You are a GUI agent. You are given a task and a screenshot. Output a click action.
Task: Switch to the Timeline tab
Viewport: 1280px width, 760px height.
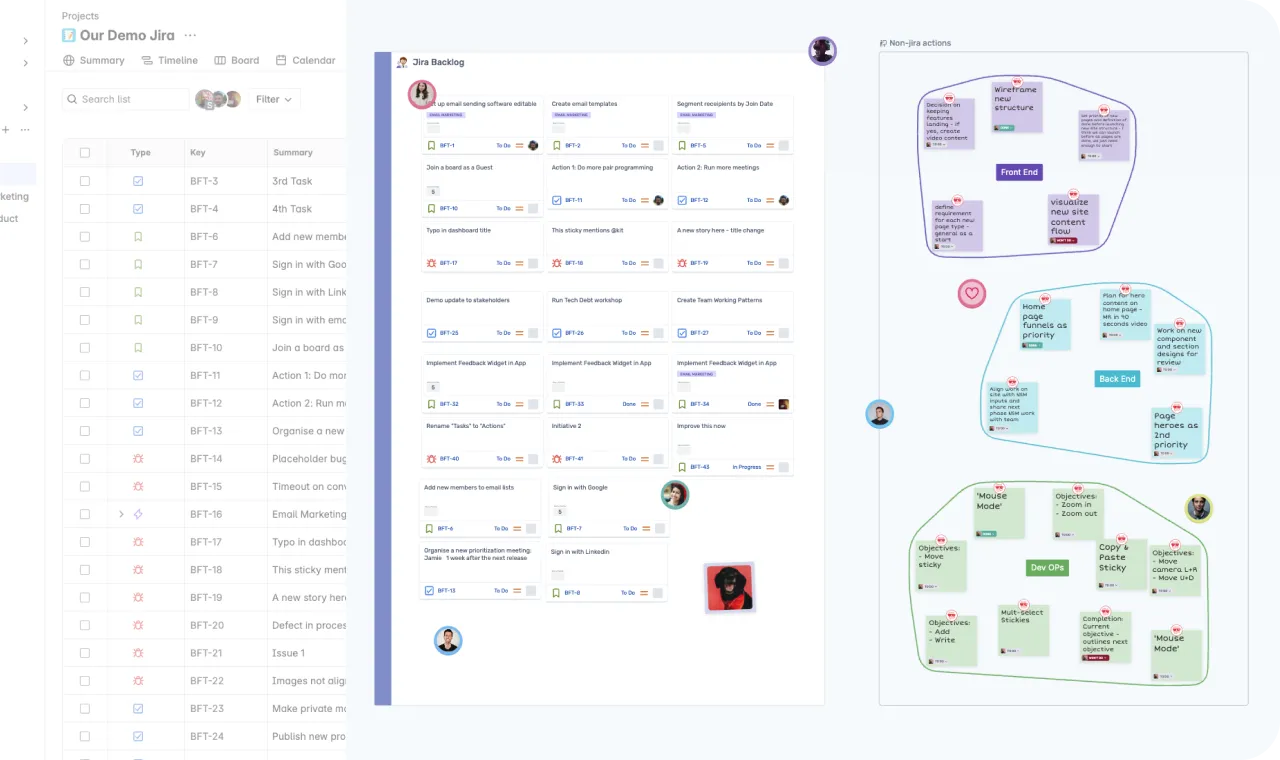pos(169,60)
